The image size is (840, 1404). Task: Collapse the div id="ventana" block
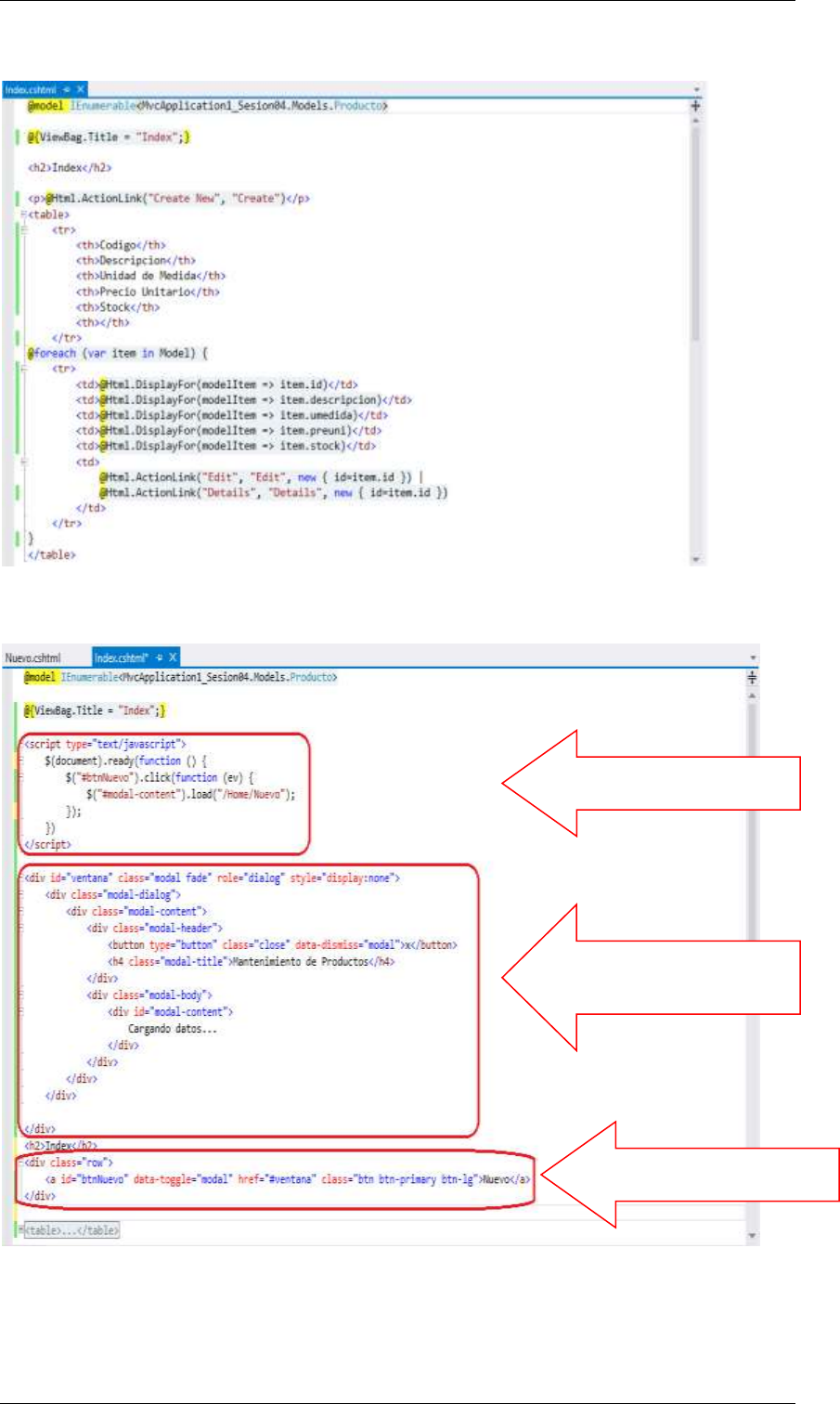(20, 877)
